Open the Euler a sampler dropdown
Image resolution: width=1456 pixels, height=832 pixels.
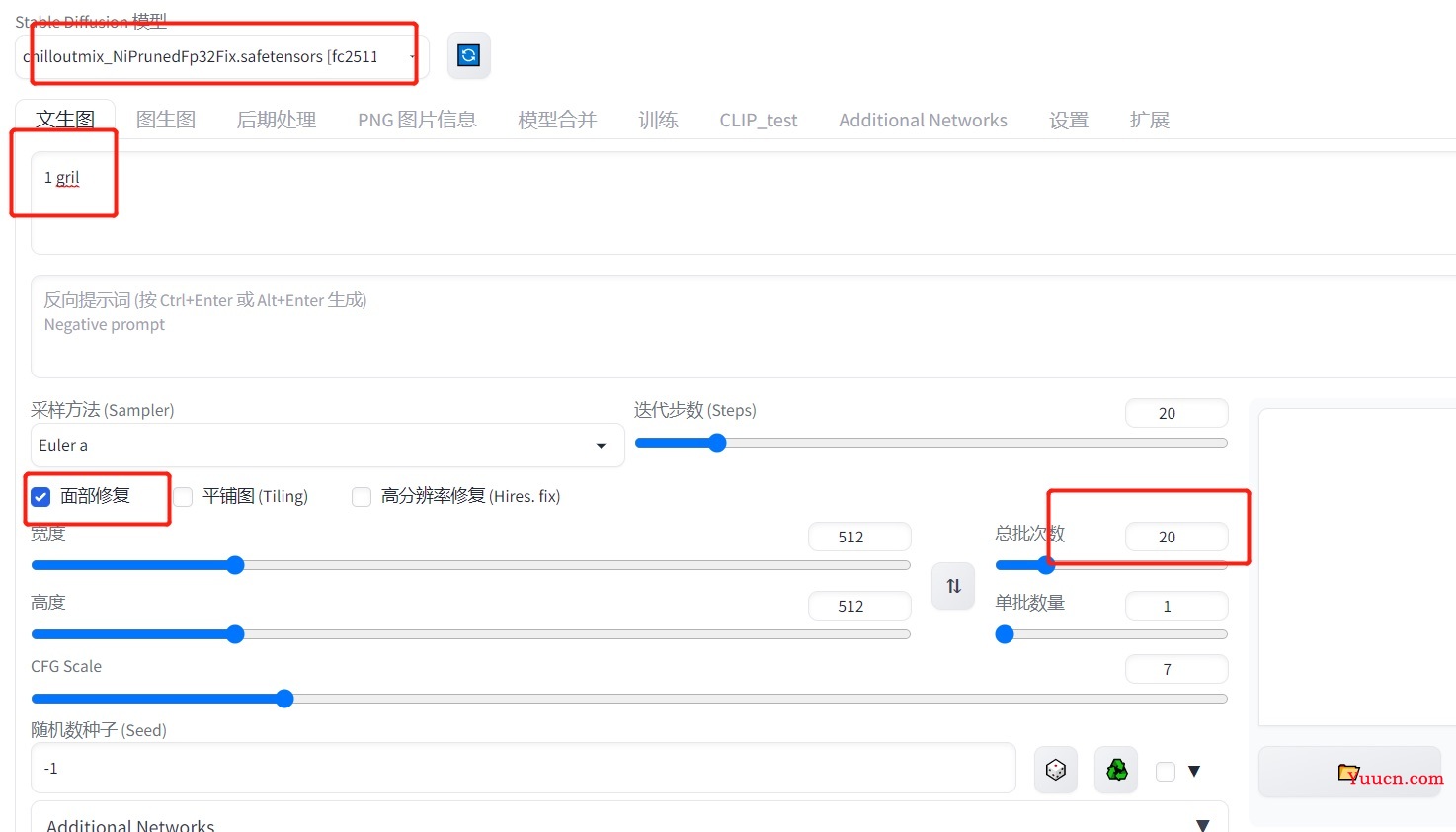pyautogui.click(x=327, y=445)
